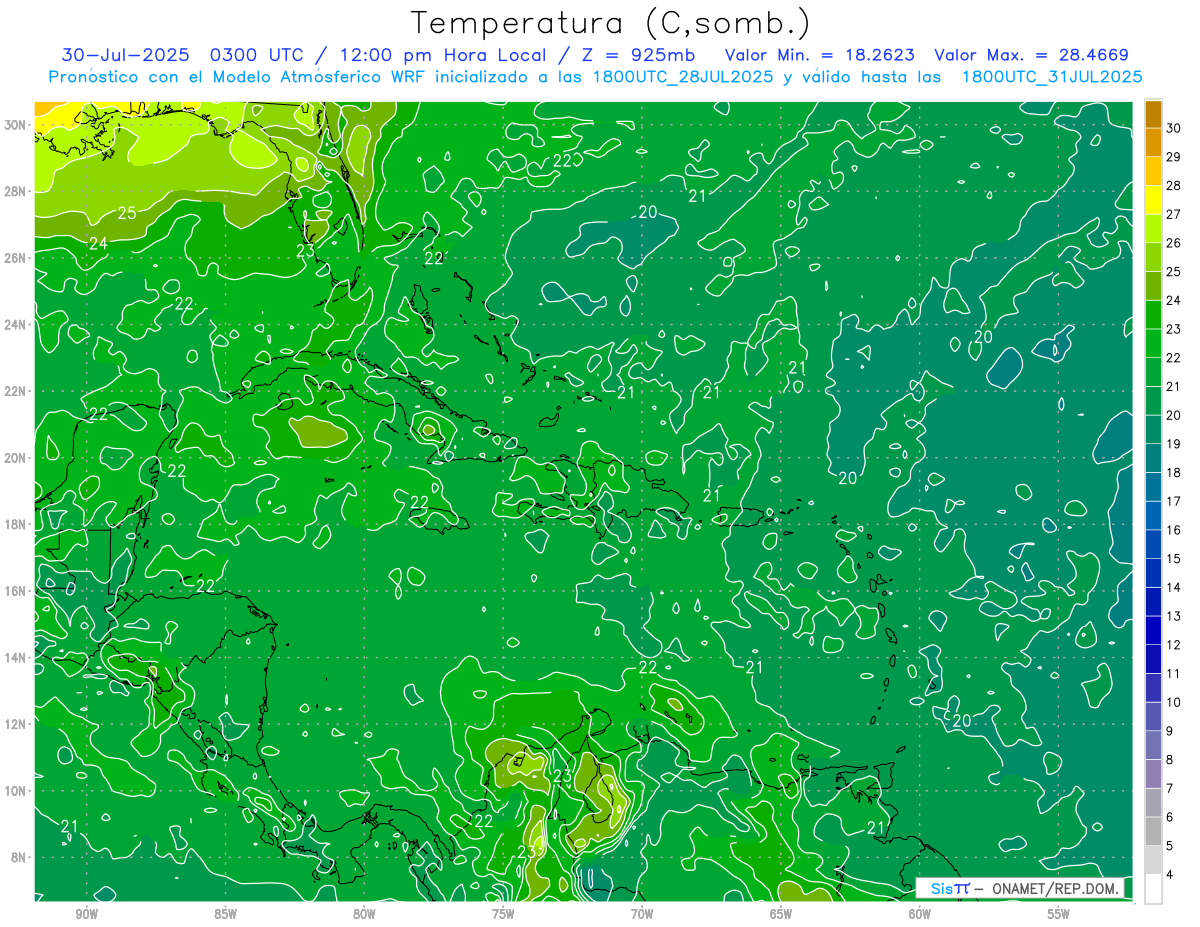Click the 30N latitude axis label
1200x927 pixels.
[x=15, y=125]
